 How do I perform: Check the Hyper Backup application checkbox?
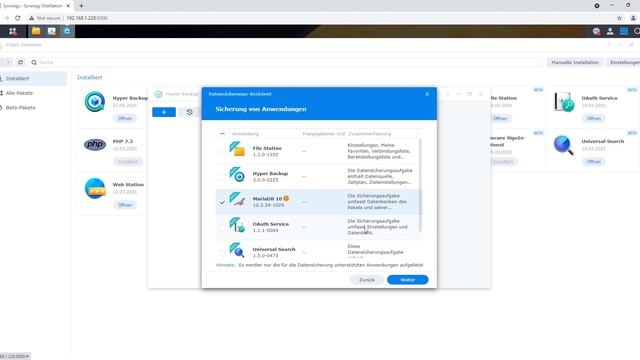[222, 177]
